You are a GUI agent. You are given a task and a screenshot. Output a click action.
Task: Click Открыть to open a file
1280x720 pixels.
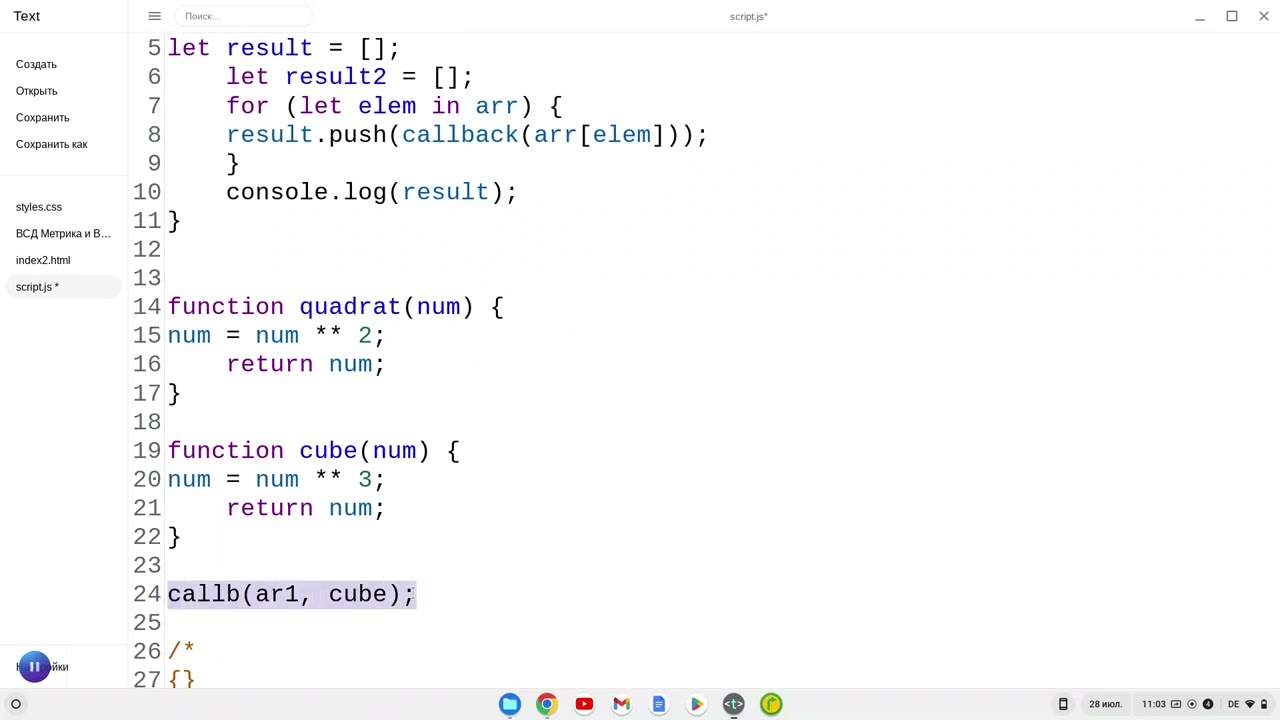pos(37,91)
